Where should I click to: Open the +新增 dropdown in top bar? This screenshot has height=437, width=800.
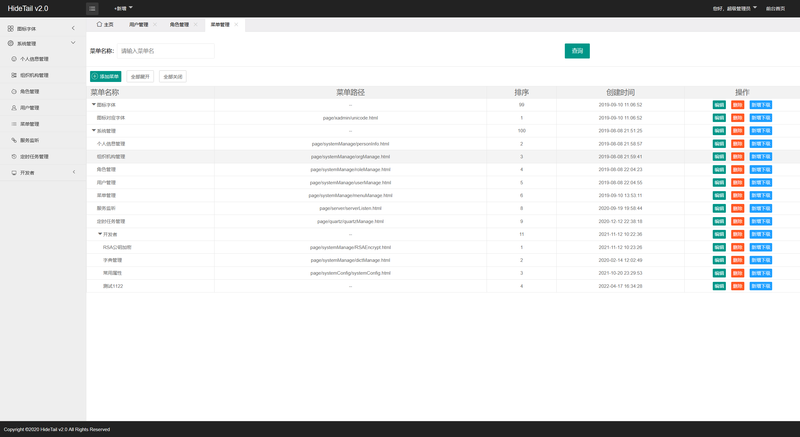pos(123,8)
